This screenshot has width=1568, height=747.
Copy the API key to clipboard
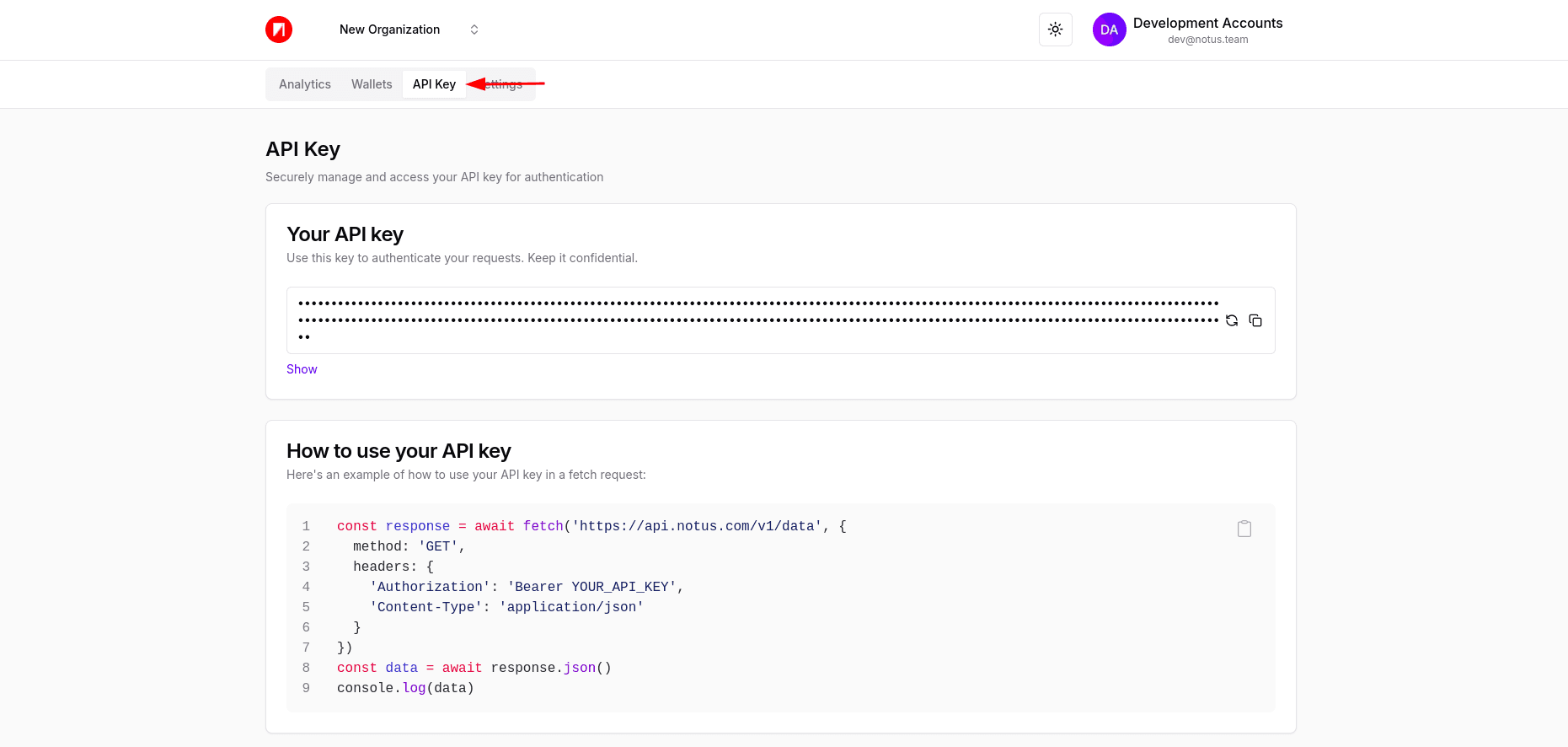[1255, 320]
